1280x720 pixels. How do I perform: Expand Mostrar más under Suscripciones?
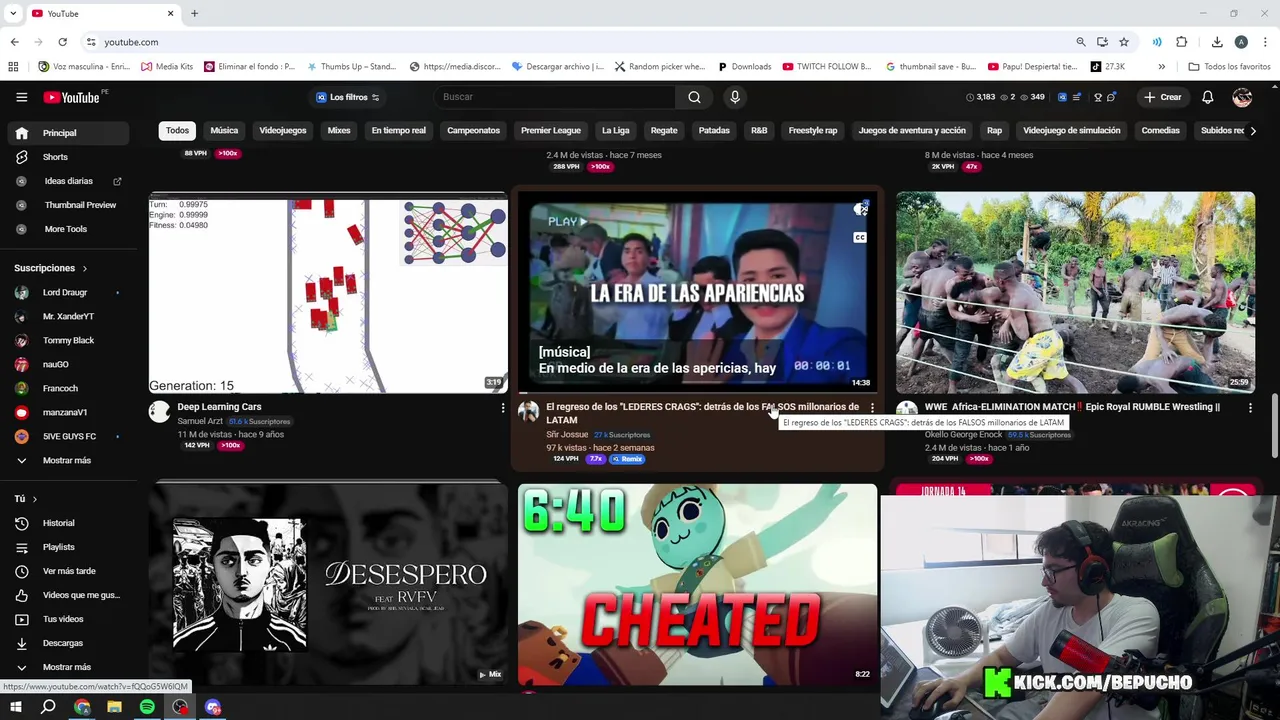pos(66,460)
